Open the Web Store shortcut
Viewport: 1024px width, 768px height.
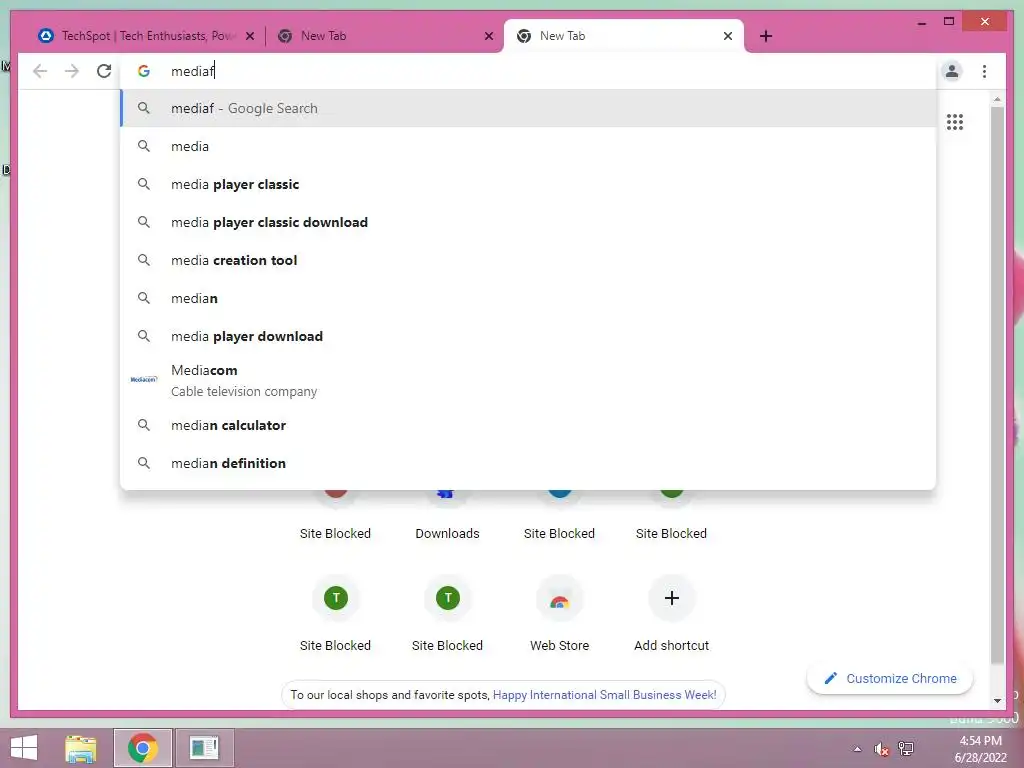(x=559, y=614)
